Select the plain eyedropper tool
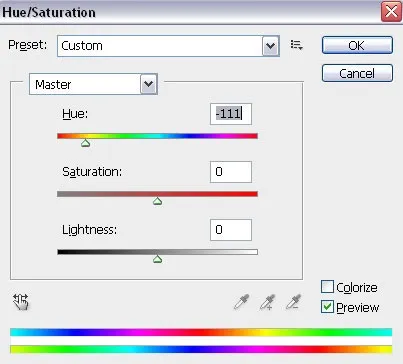 point(241,302)
